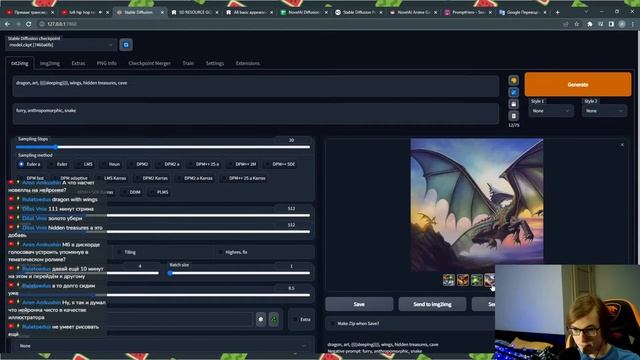The image size is (640, 360).
Task: Select the Euler sampler
Action: tap(58, 164)
